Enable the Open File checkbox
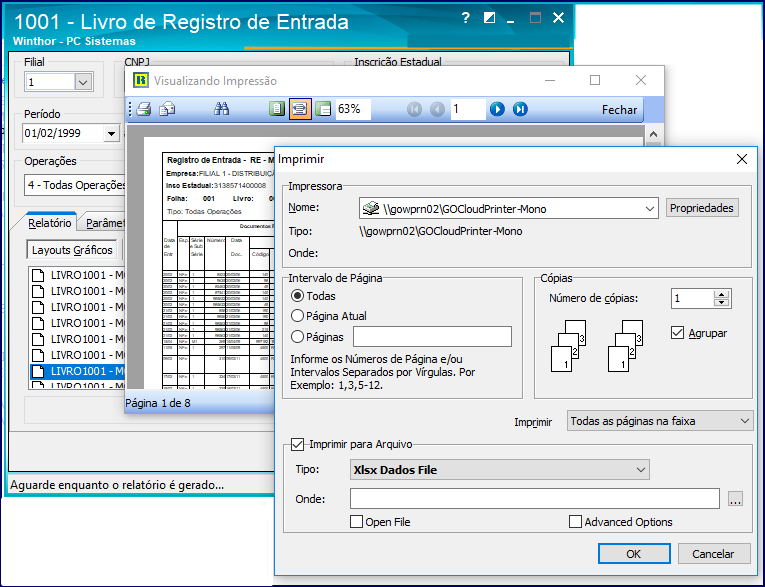 [357, 522]
